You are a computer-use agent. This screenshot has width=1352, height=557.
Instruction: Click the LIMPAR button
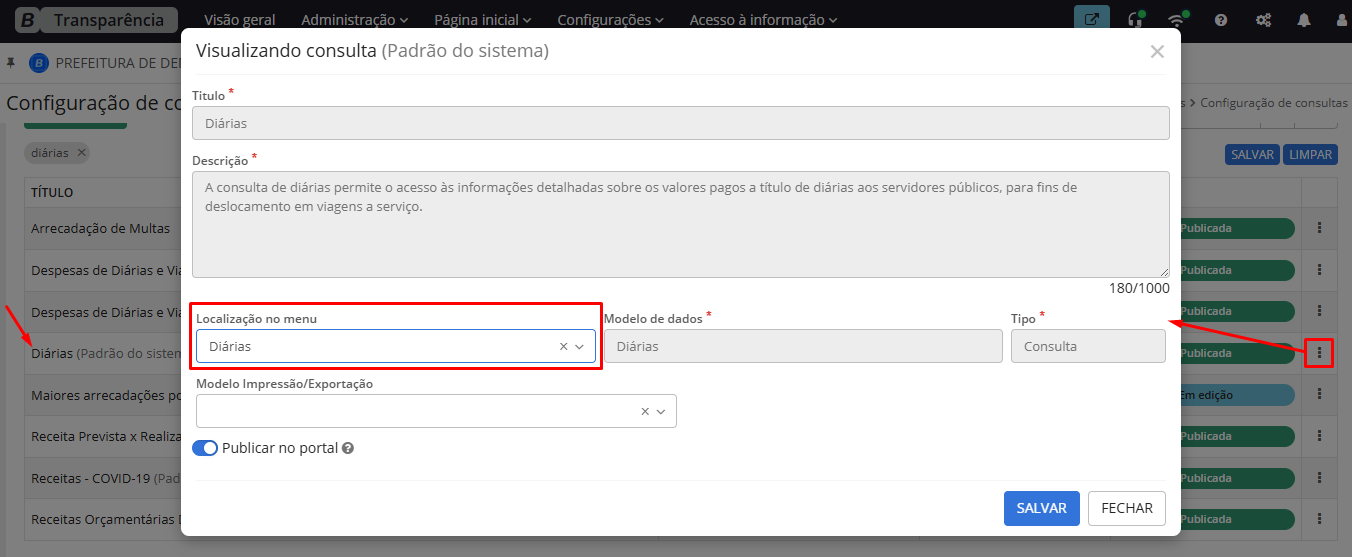(x=1311, y=155)
